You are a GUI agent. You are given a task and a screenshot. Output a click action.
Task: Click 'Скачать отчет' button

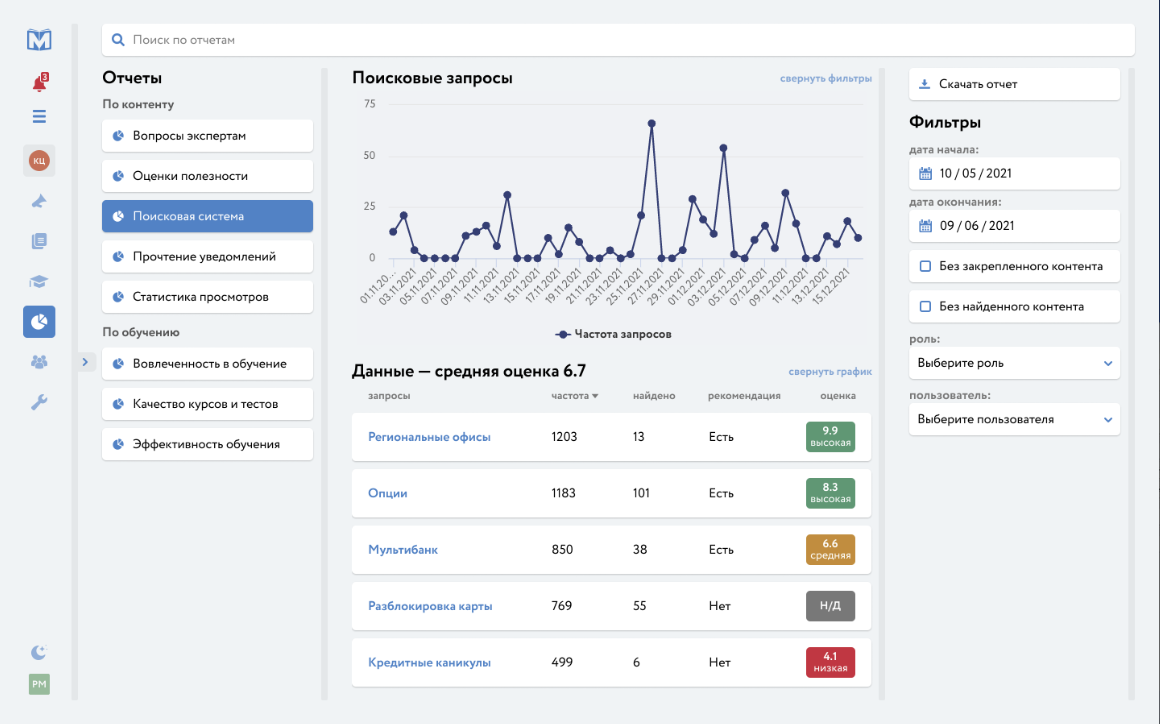[x=1014, y=84]
